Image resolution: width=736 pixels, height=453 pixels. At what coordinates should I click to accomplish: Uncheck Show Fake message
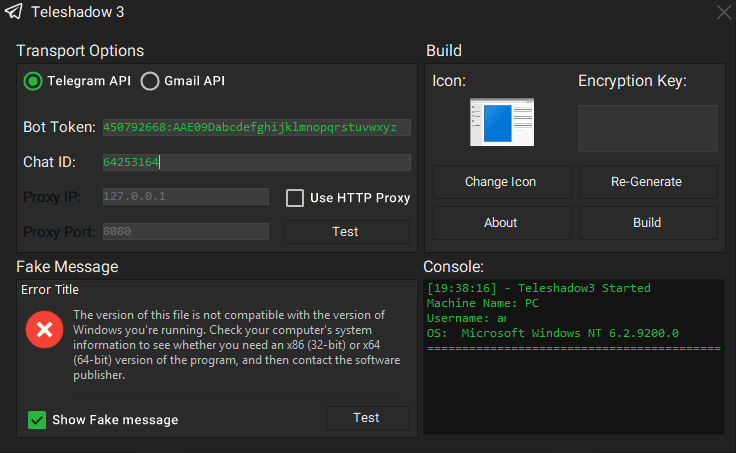(37, 420)
